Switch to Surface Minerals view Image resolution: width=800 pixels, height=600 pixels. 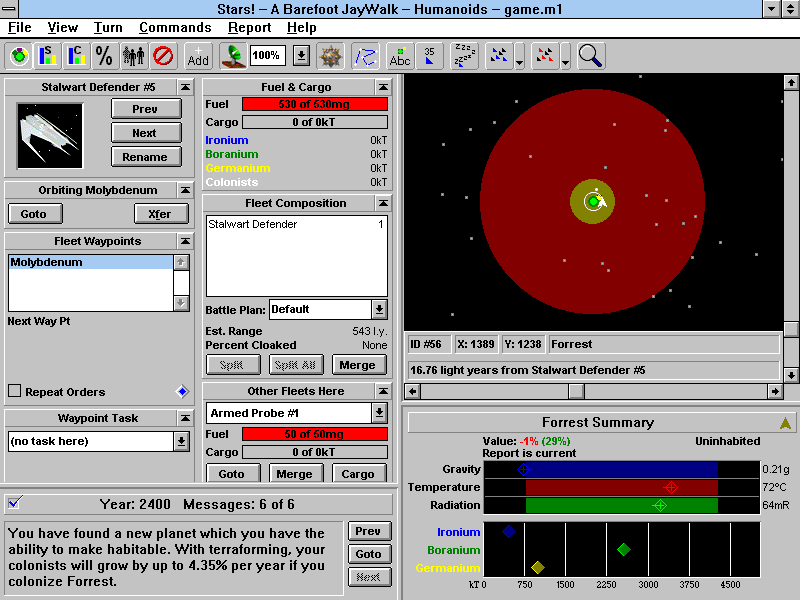(x=47, y=56)
